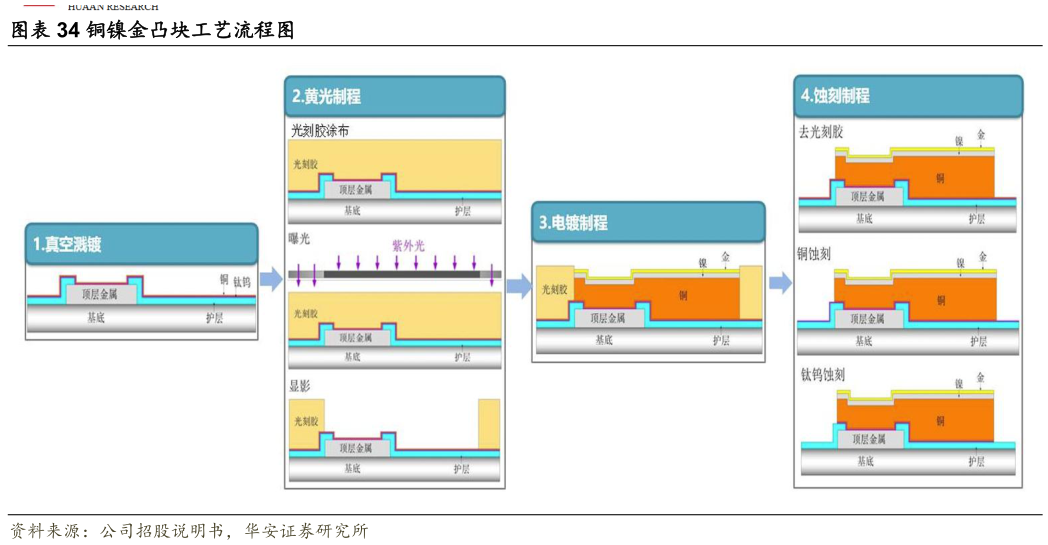
Task: Click 光刻胶 in the 电镀制程 diagram
Action: click(x=554, y=290)
